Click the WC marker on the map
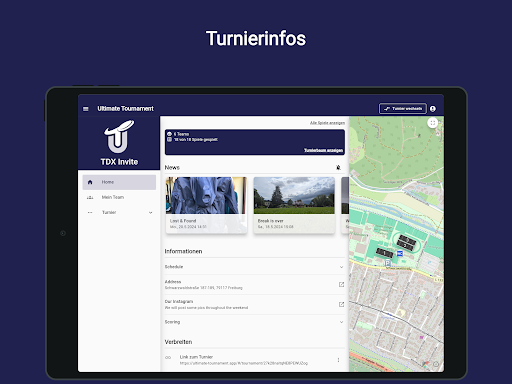512x384 pixels. pos(400,254)
